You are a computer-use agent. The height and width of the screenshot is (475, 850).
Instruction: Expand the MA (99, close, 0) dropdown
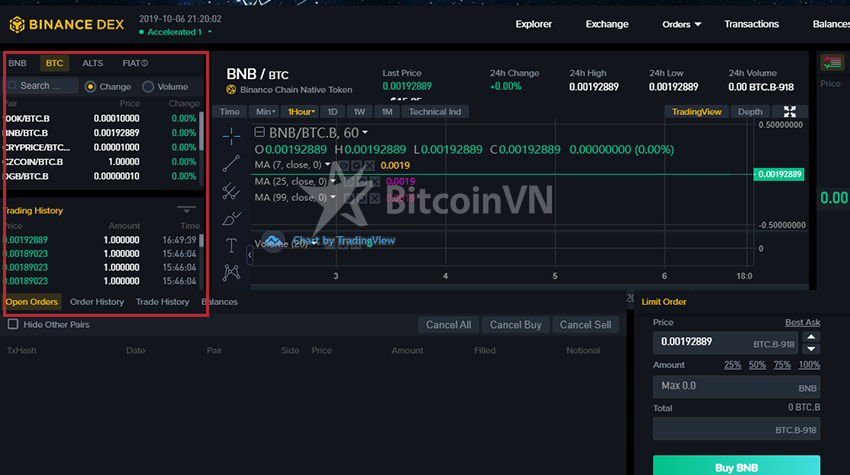pyautogui.click(x=333, y=197)
